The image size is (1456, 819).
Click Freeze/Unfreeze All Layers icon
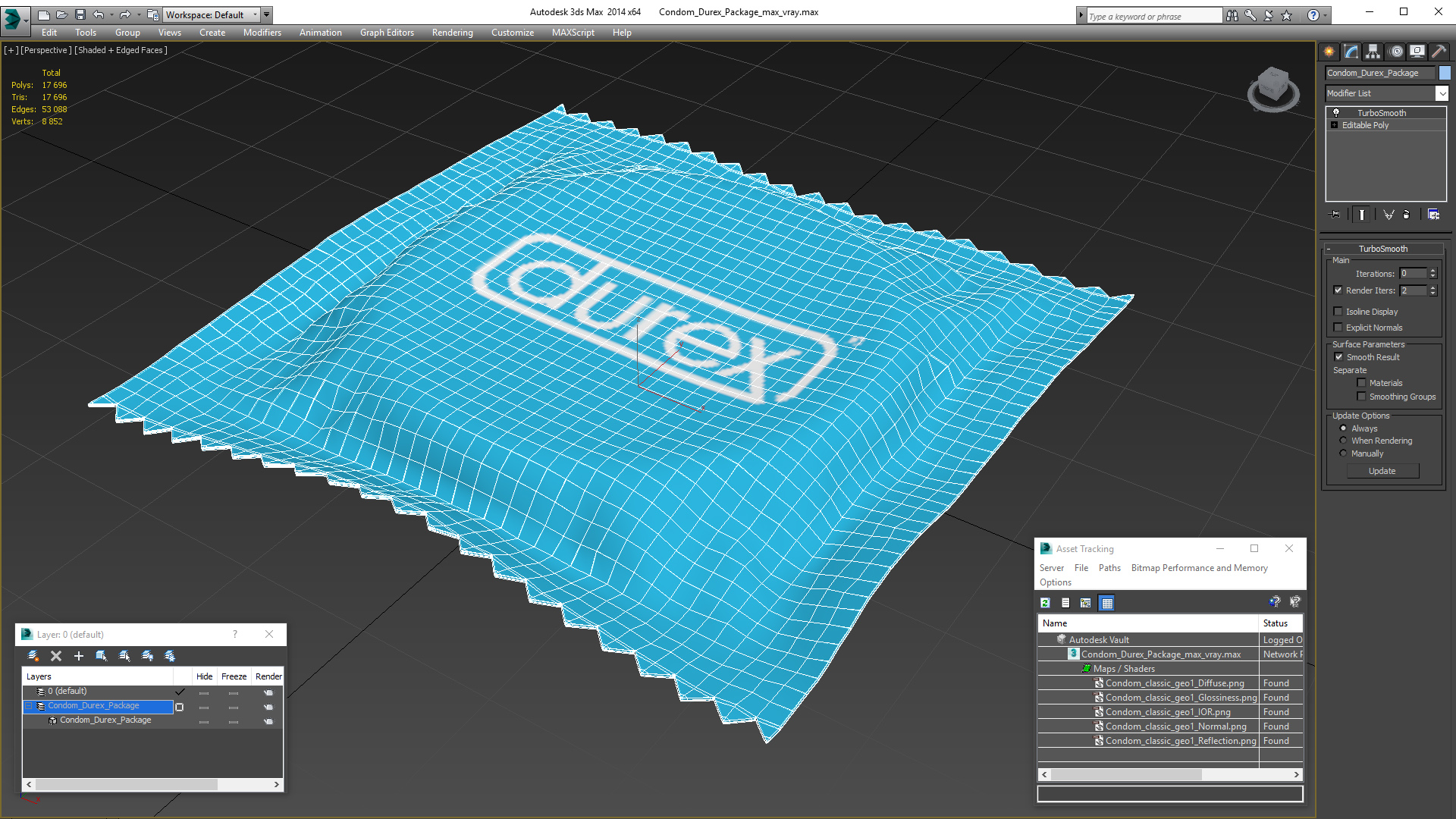coord(170,656)
